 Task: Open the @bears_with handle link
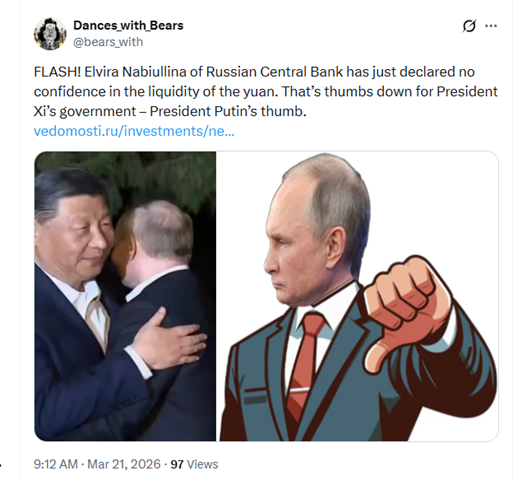coord(108,42)
